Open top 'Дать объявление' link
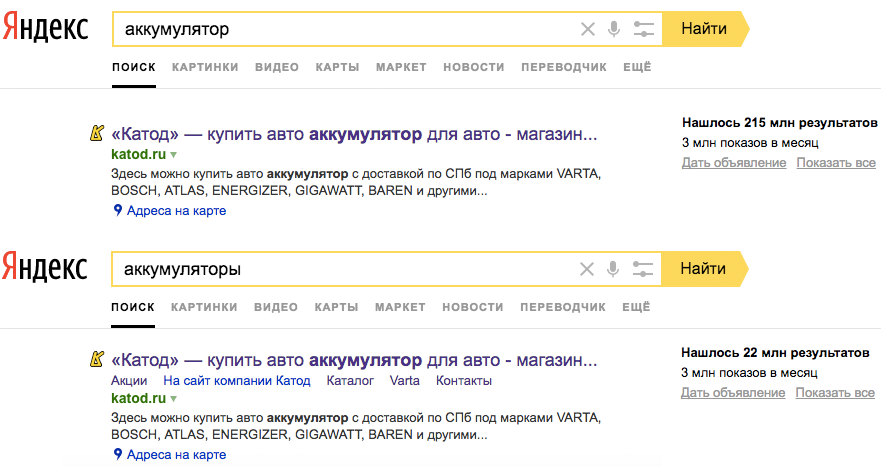The height and width of the screenshot is (467, 881). 734,162
